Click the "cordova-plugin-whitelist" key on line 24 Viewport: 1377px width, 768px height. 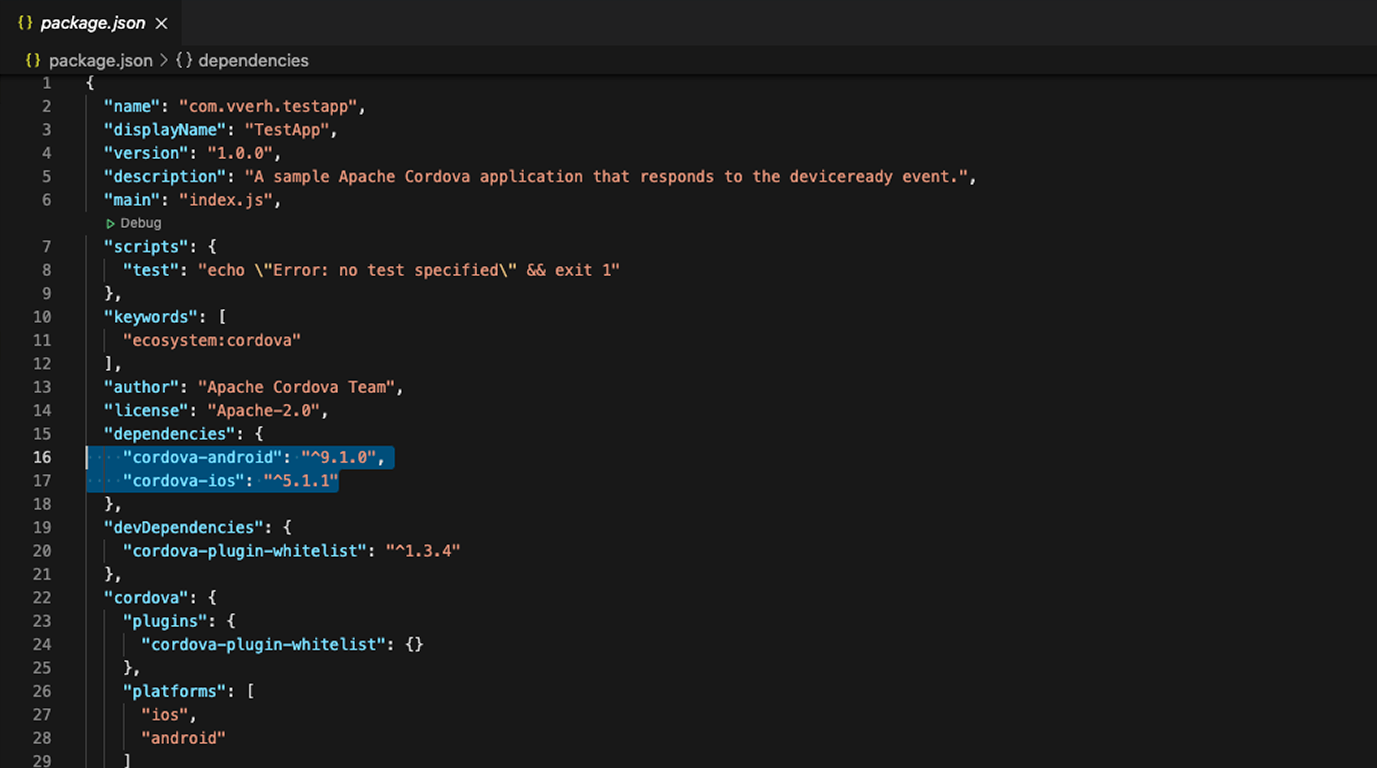click(x=263, y=644)
